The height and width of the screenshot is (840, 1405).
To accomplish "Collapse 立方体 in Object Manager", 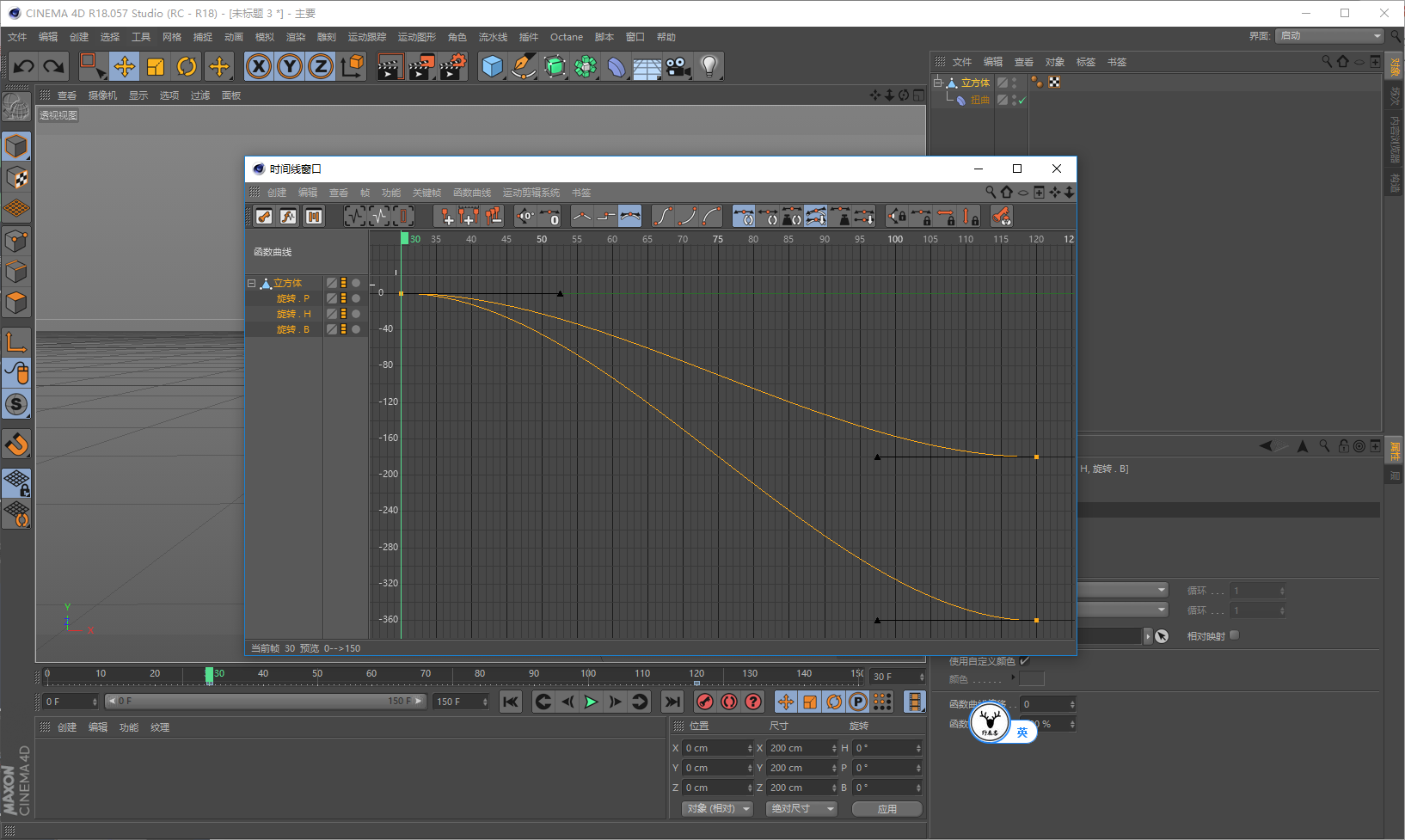I will (938, 83).
